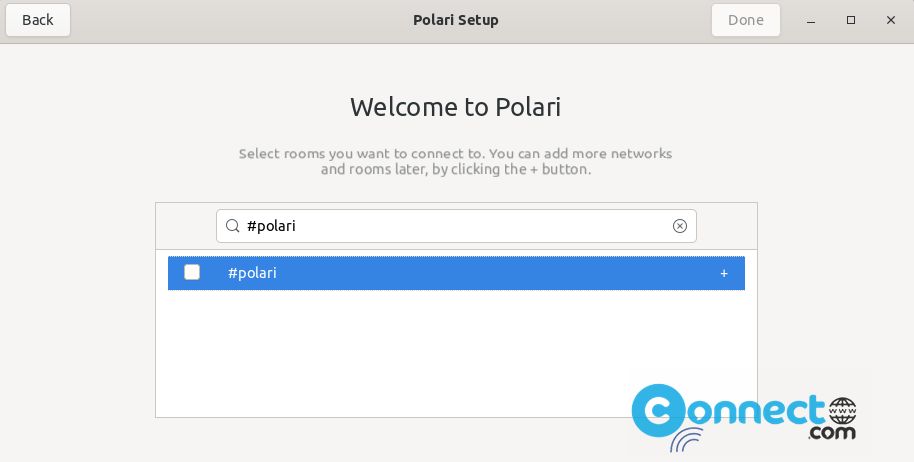Click the .com text in watermark
Viewport: 914px width, 462px height.
(x=832, y=433)
